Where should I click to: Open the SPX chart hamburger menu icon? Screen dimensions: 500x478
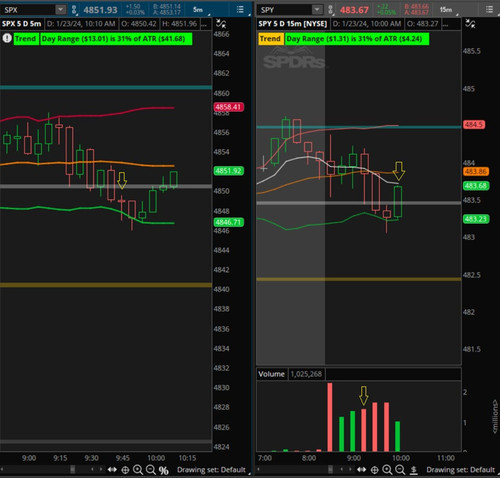pos(240,10)
